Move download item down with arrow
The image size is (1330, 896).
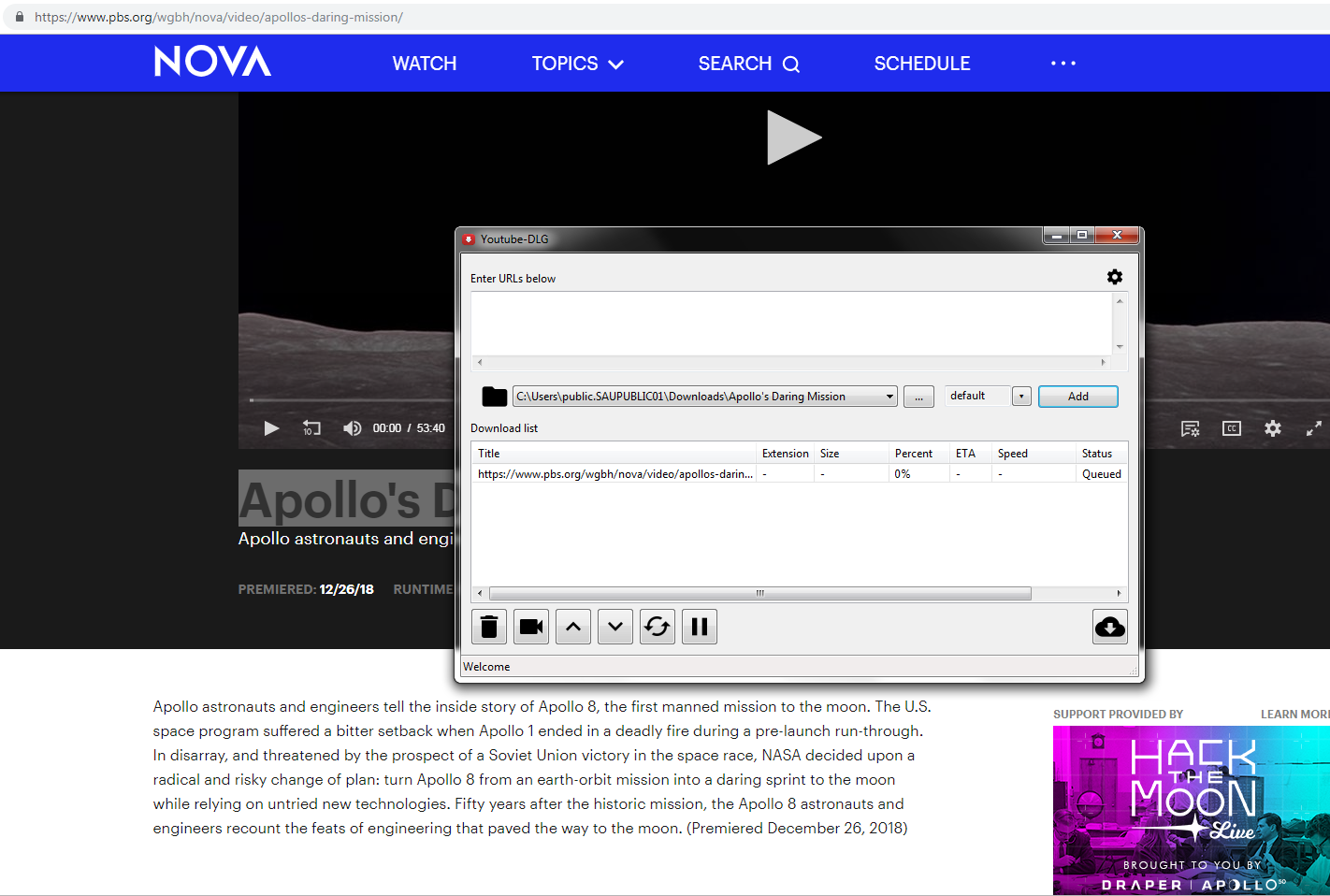pyautogui.click(x=615, y=627)
